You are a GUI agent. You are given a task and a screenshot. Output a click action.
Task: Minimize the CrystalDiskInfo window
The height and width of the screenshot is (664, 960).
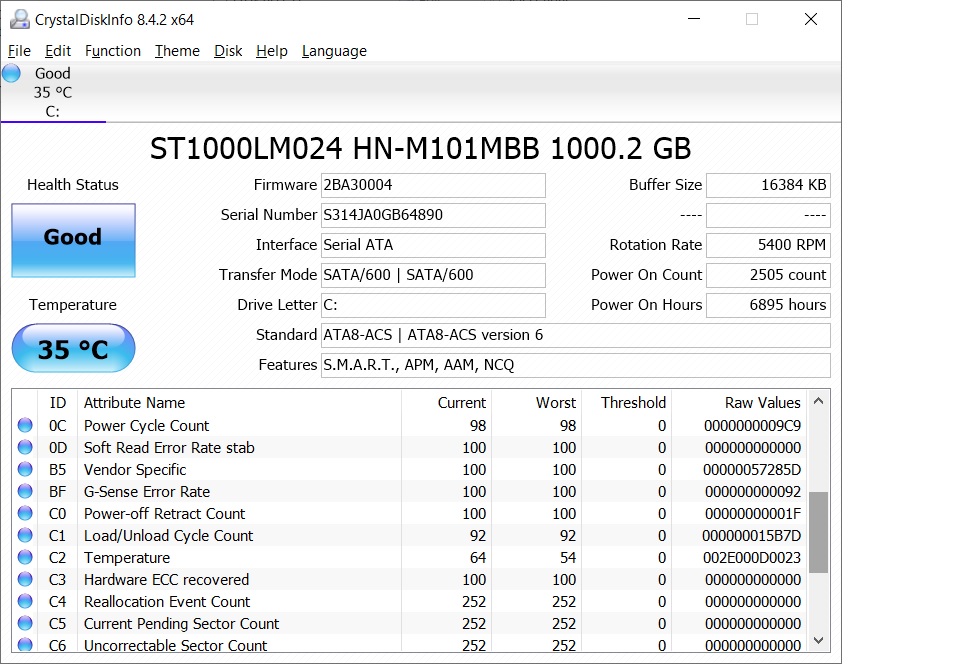(694, 19)
